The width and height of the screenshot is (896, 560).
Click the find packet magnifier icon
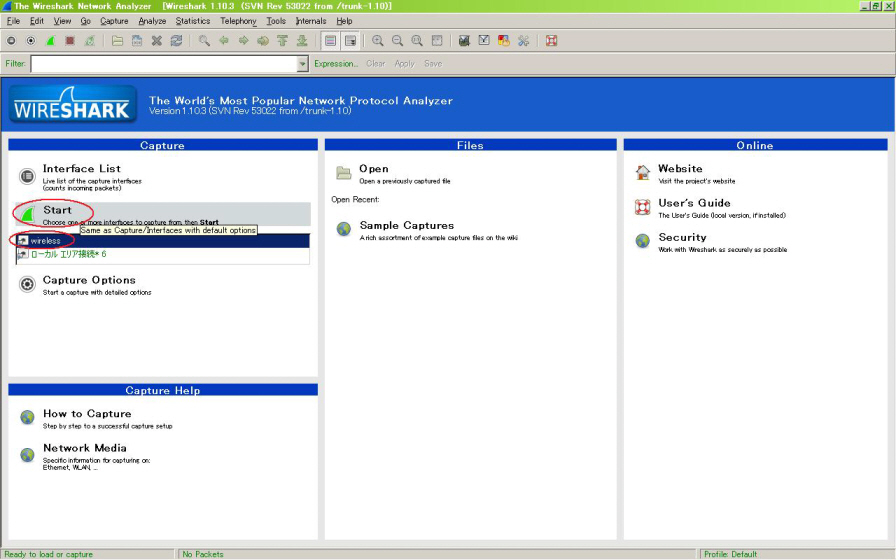pyautogui.click(x=204, y=41)
